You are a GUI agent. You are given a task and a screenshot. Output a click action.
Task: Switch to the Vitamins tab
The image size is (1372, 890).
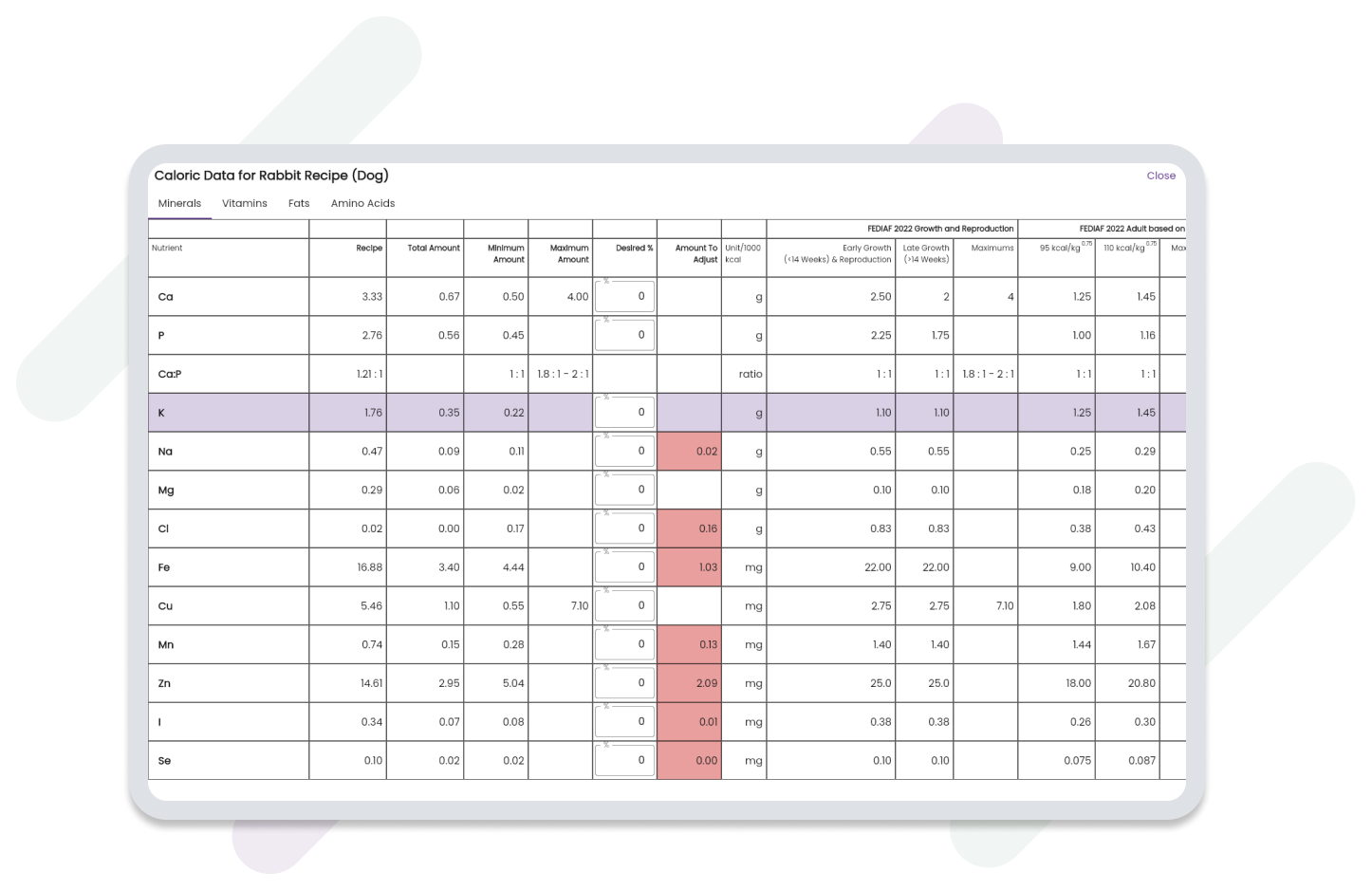244,203
